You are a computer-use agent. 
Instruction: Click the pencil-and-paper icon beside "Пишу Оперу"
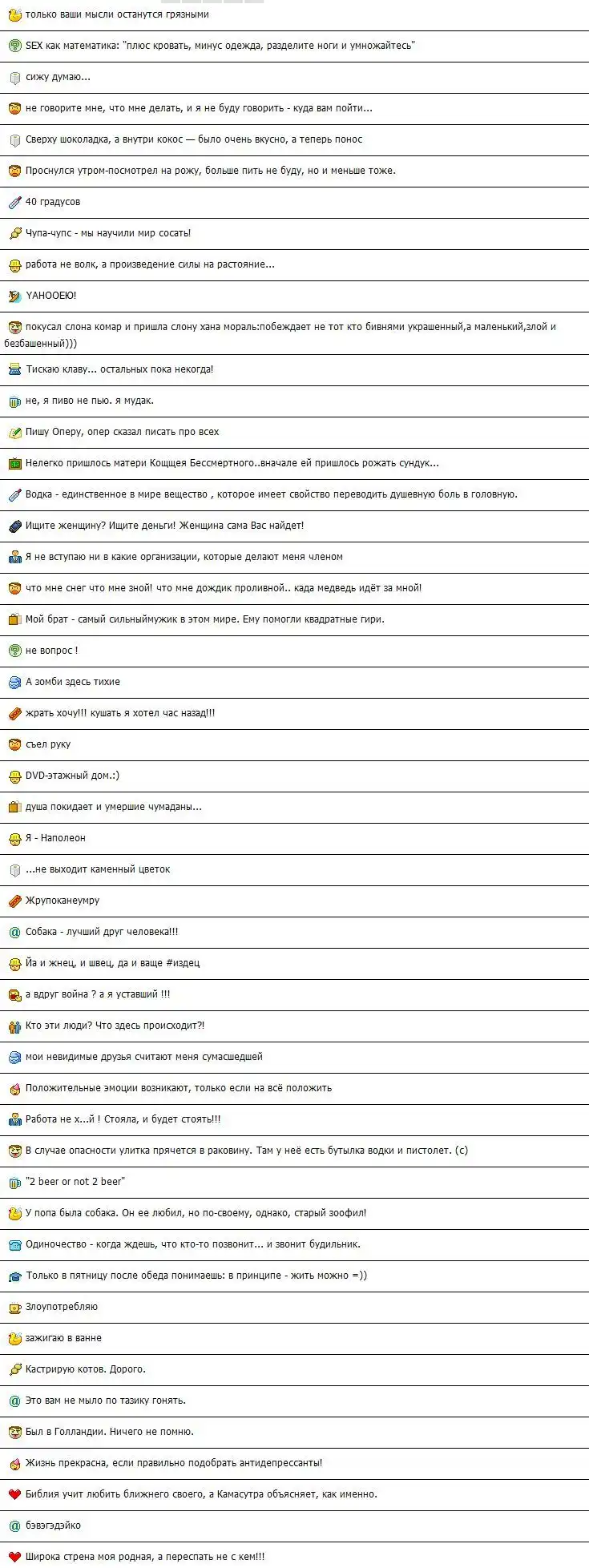(x=14, y=432)
